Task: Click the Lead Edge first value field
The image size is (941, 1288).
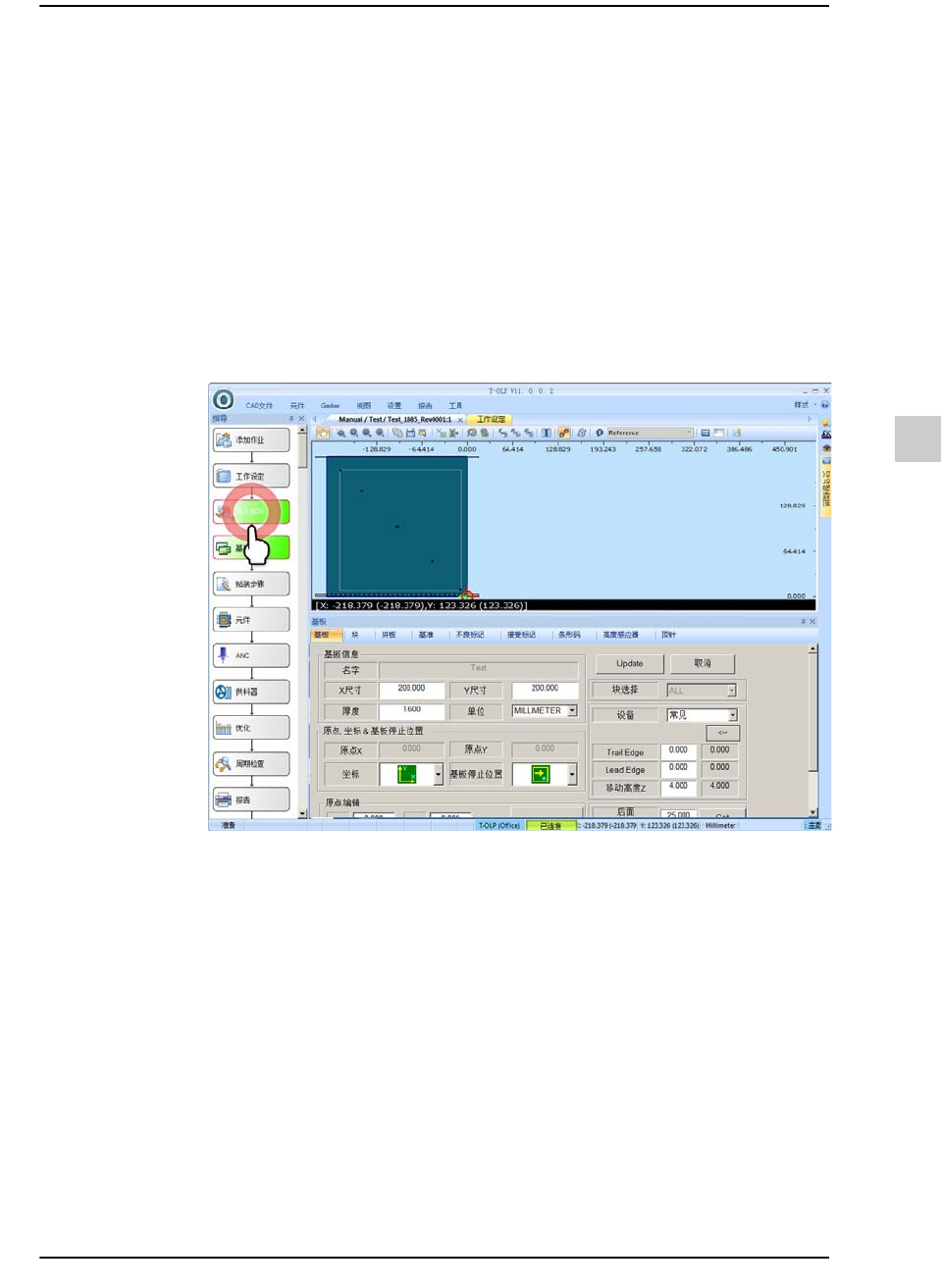Action: pyautogui.click(x=678, y=768)
